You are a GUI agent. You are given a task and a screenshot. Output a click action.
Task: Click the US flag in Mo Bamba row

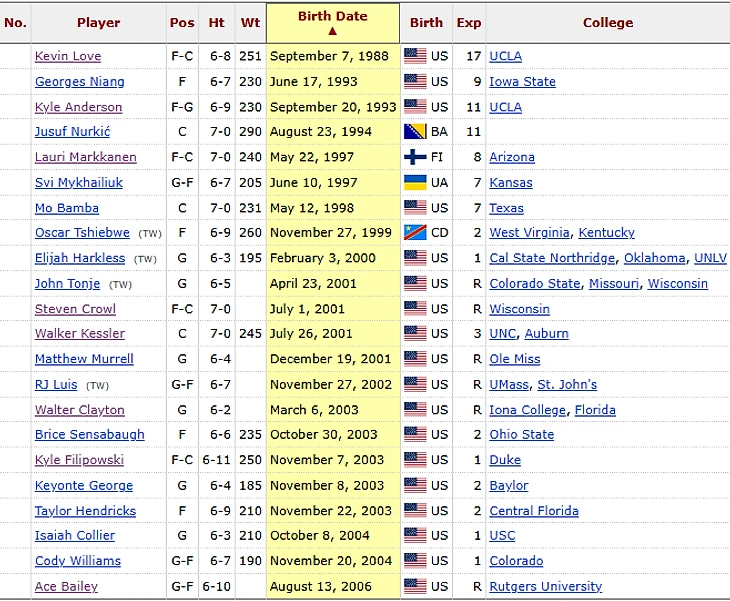point(415,208)
